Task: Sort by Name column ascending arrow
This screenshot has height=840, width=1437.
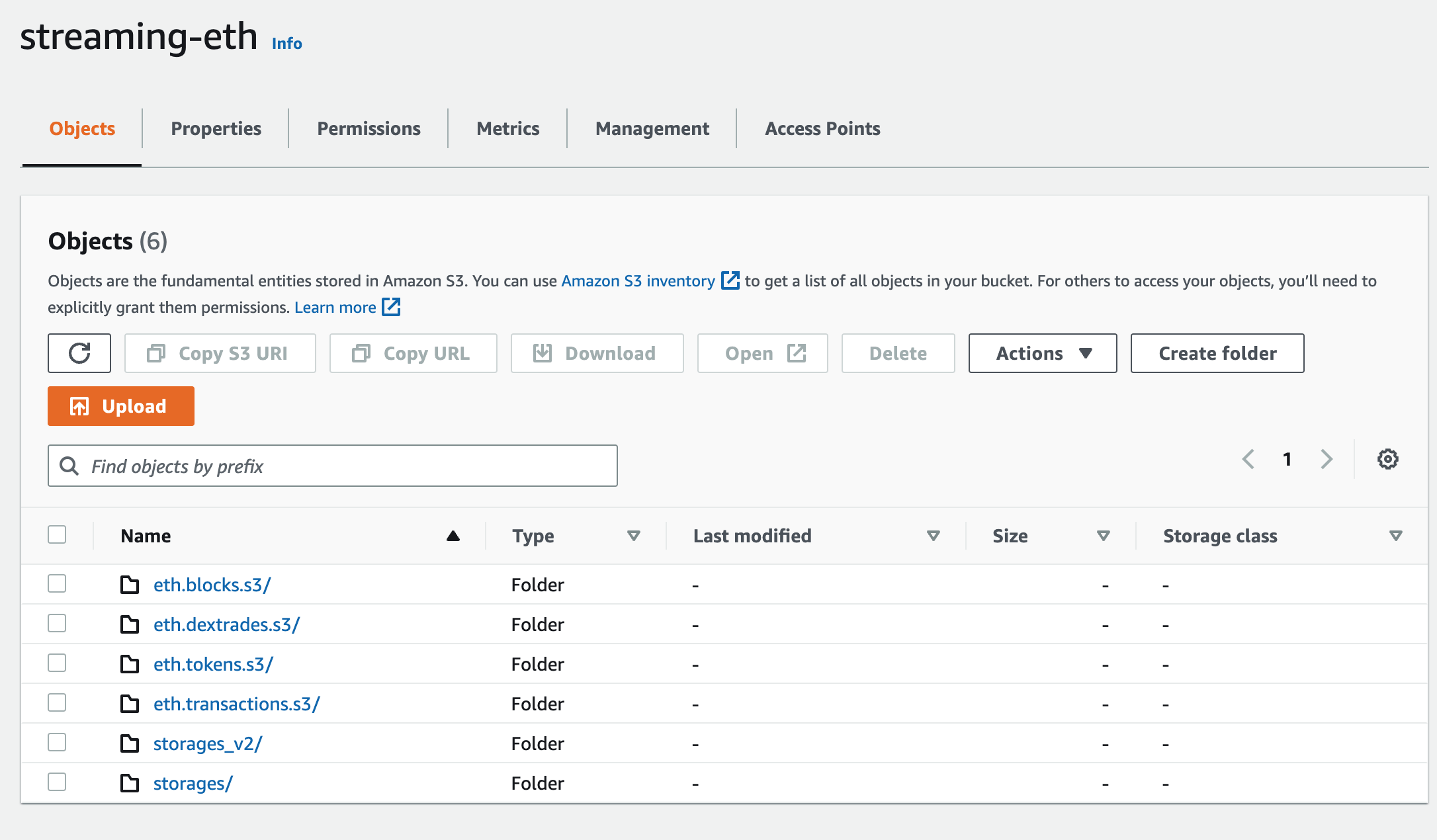Action: (453, 536)
